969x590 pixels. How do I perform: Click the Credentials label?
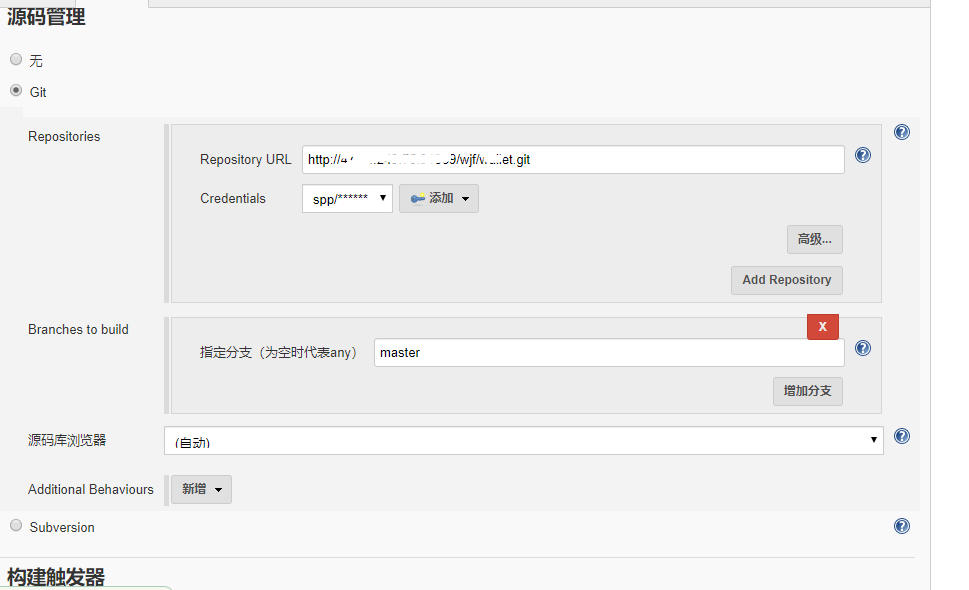(232, 198)
